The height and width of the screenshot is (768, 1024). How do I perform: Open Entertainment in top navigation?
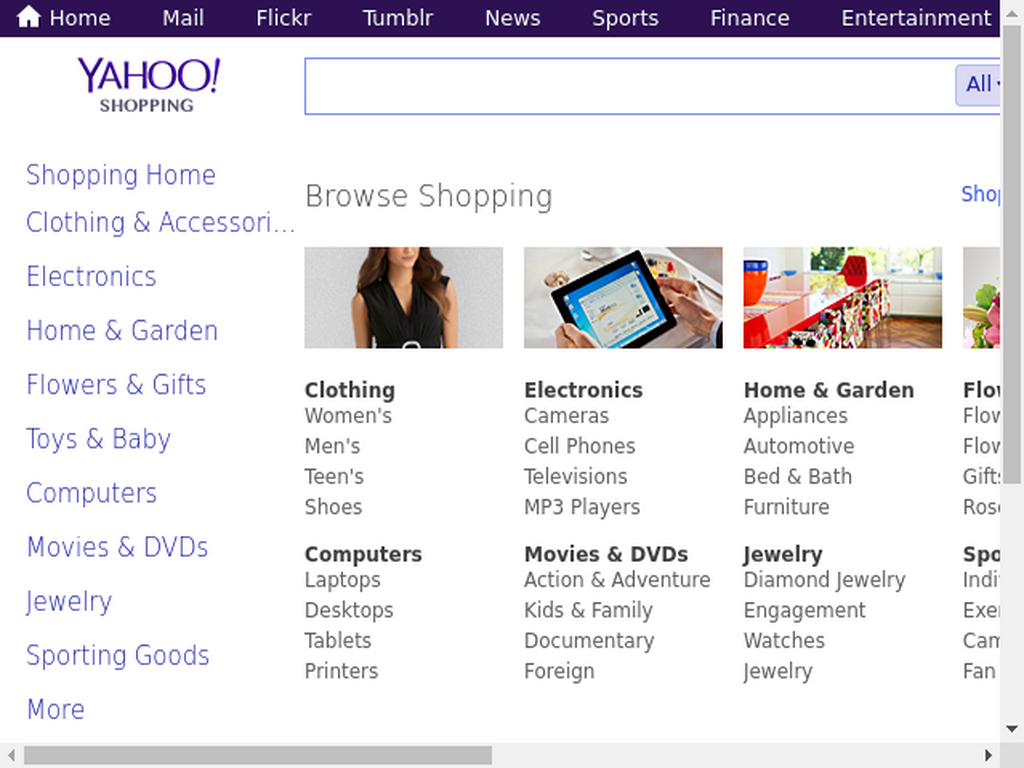(x=916, y=18)
